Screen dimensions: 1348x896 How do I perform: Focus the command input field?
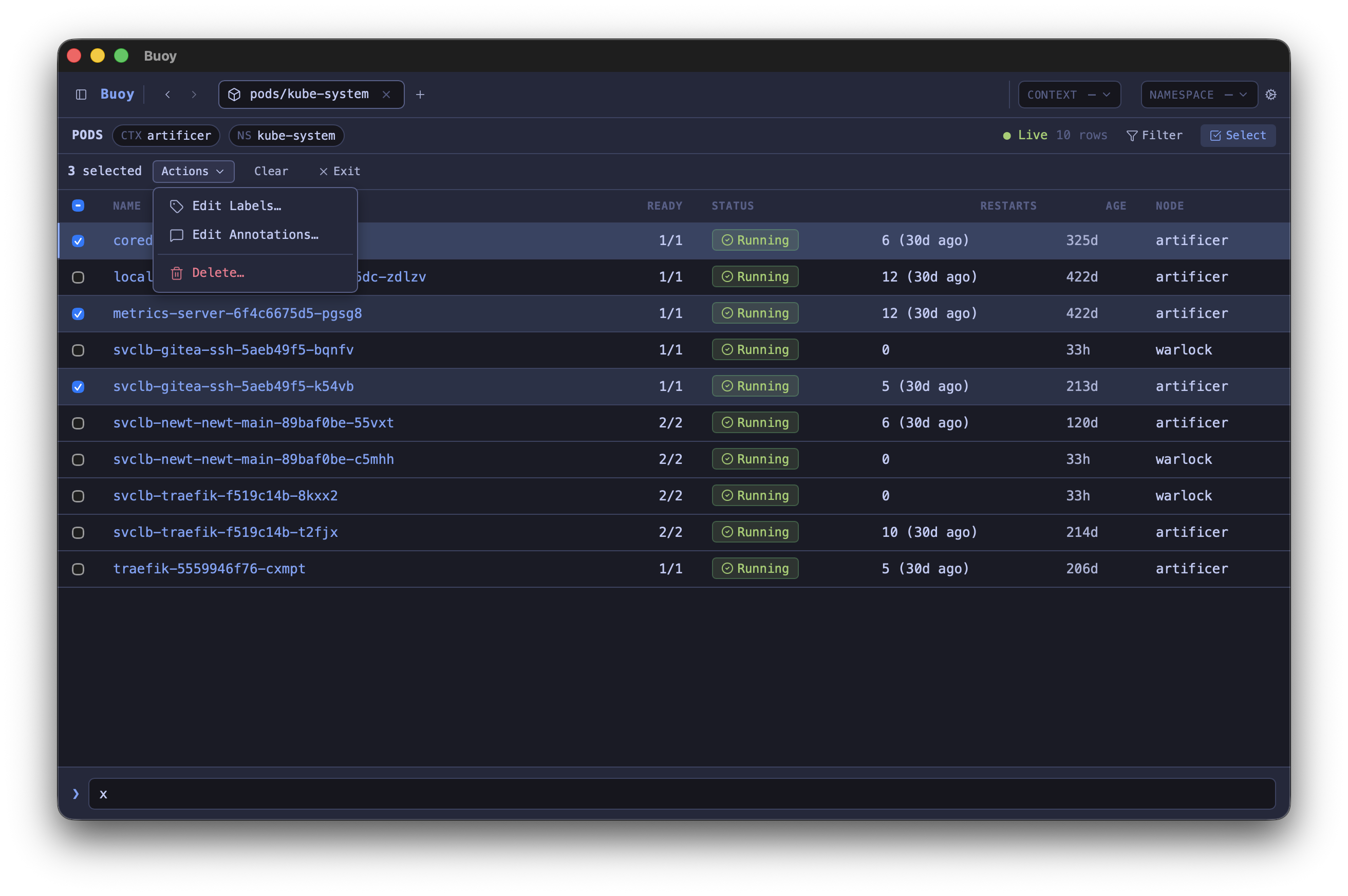(x=682, y=794)
